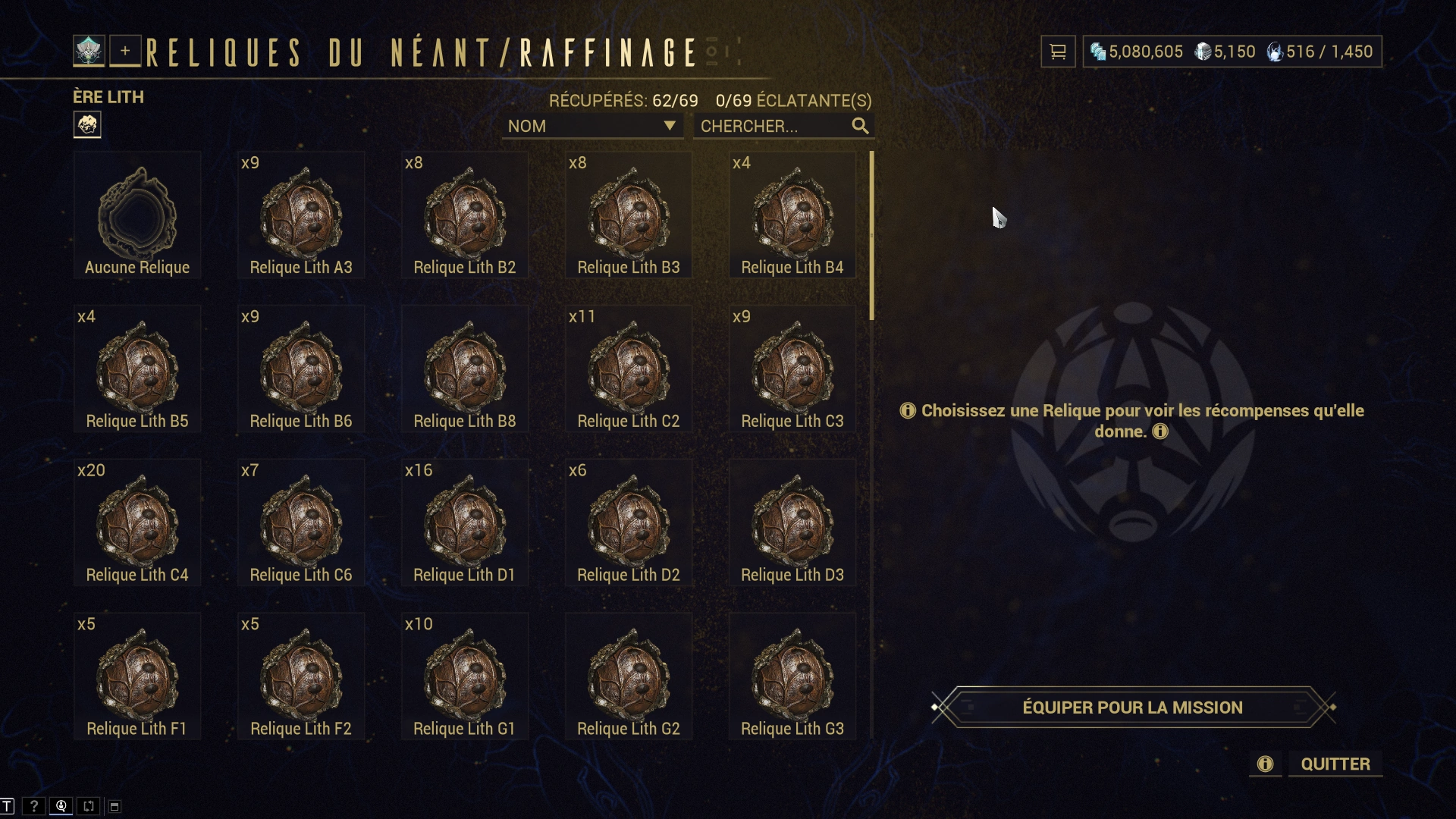
Task: Click the QUITTER button
Action: tap(1335, 764)
